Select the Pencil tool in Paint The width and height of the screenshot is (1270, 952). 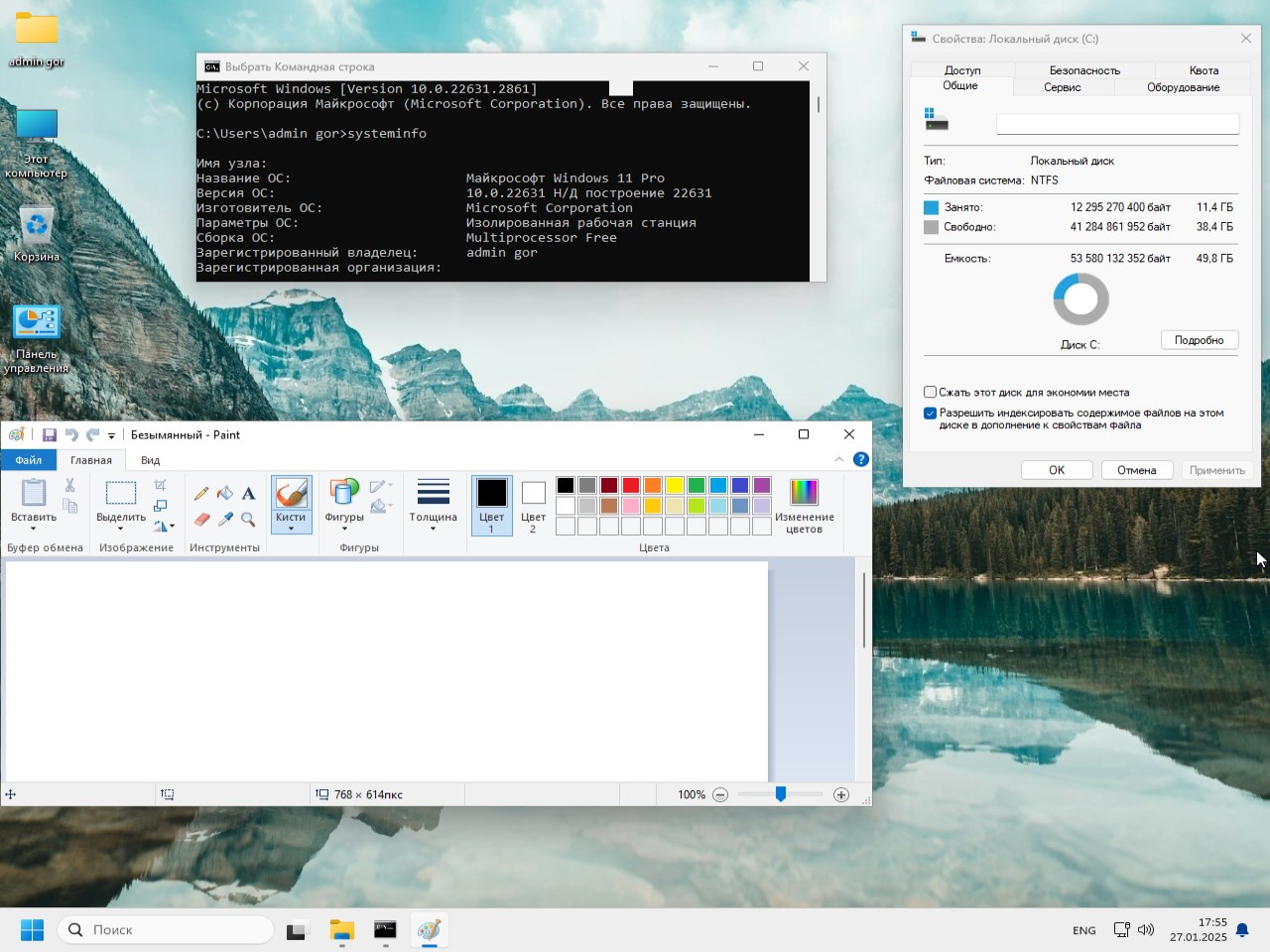click(x=201, y=493)
